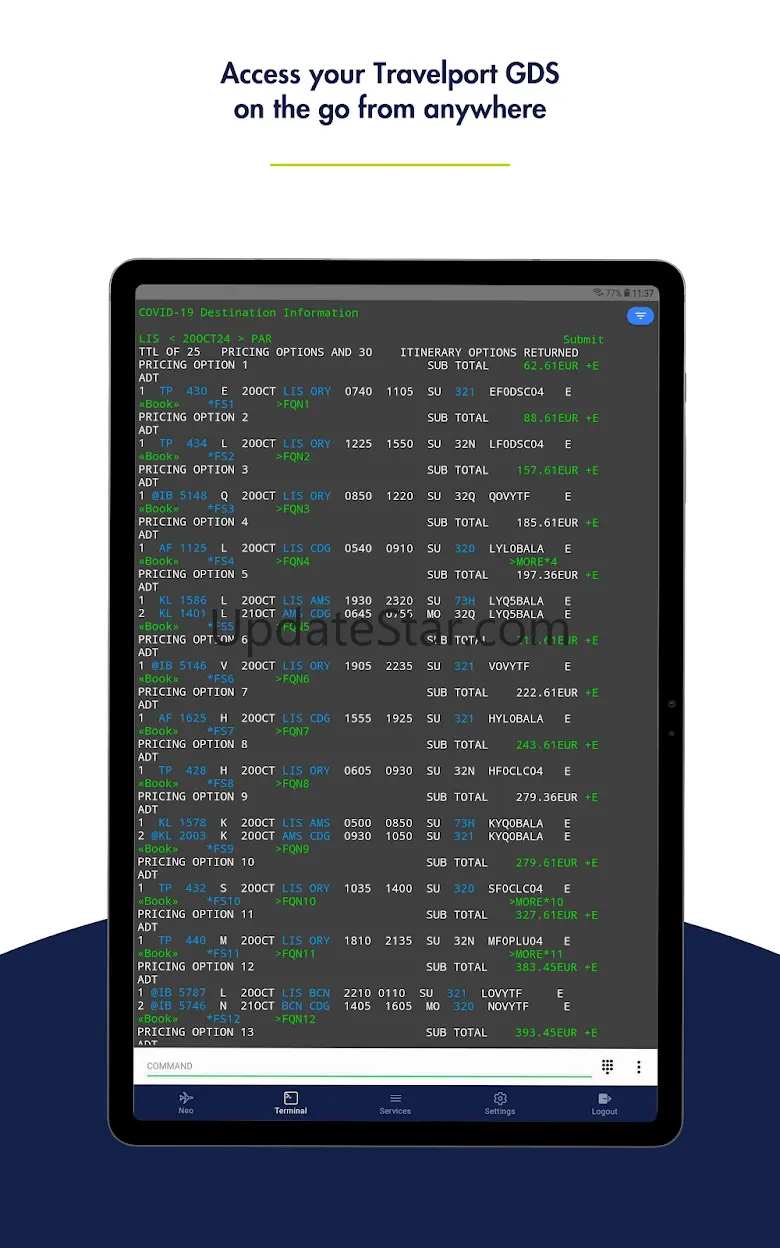Click «Book» for pricing option 12
This screenshot has width=780, height=1248.
coord(158,1020)
